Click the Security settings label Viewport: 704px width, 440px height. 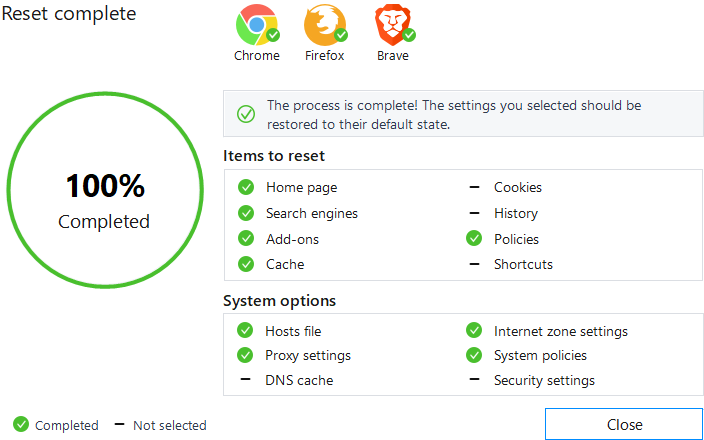544,380
